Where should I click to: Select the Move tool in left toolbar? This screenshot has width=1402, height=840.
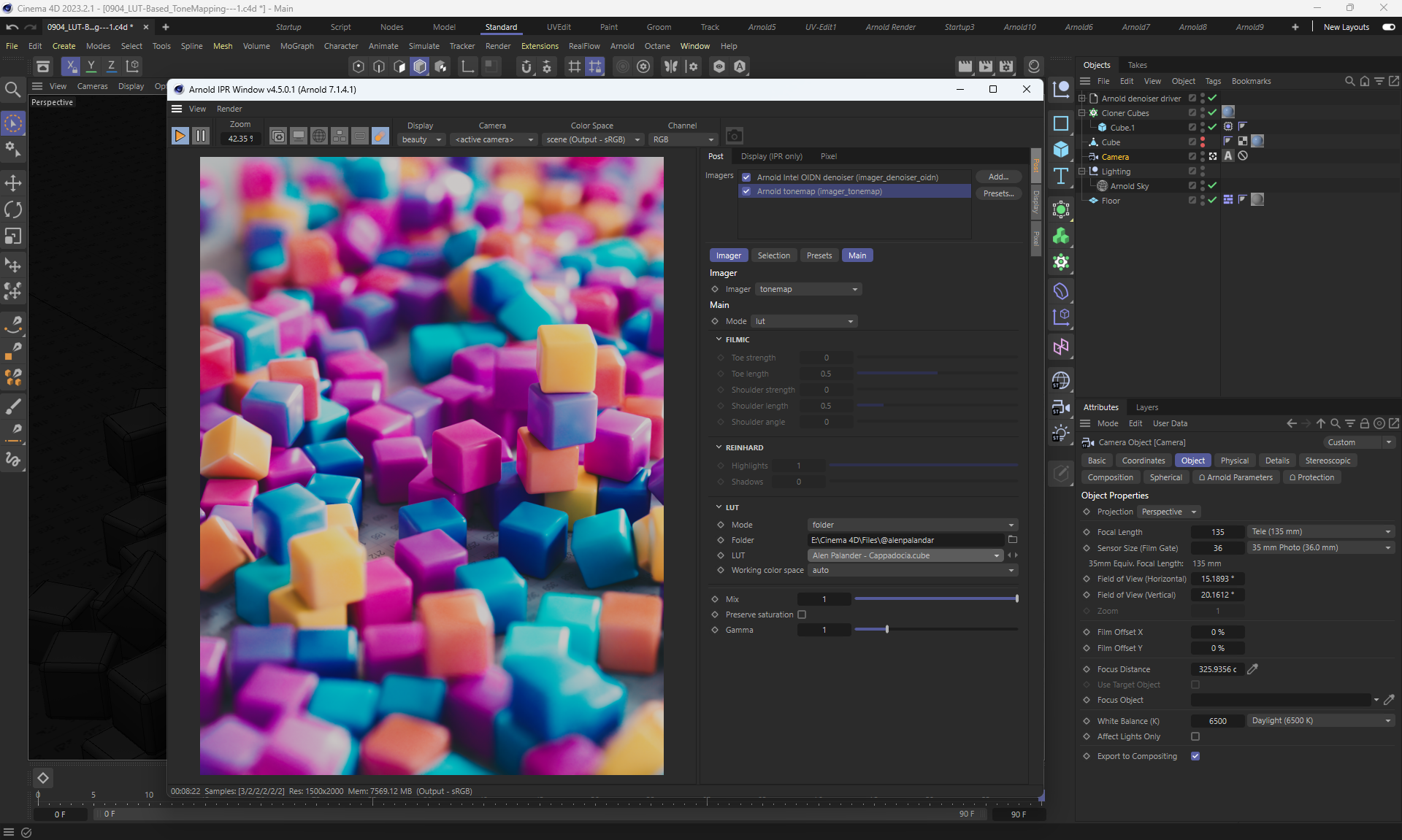point(13,183)
